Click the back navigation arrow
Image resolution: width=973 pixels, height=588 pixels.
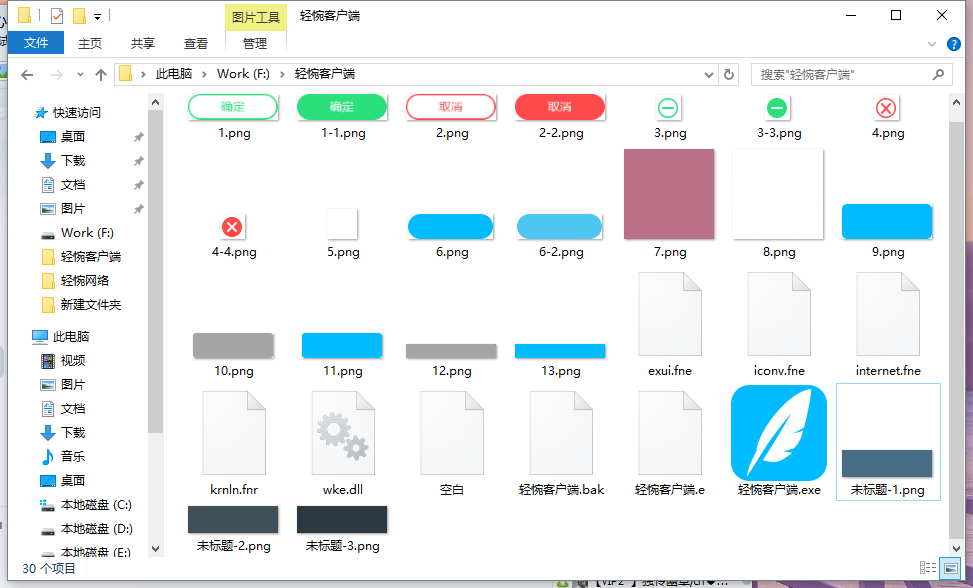pyautogui.click(x=27, y=75)
